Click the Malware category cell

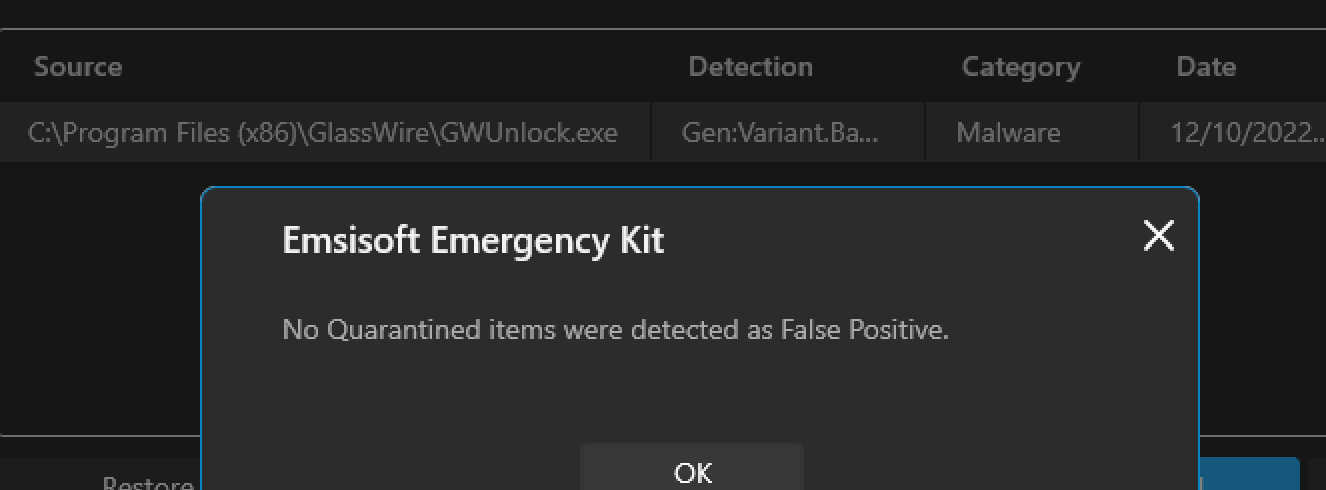(1008, 132)
